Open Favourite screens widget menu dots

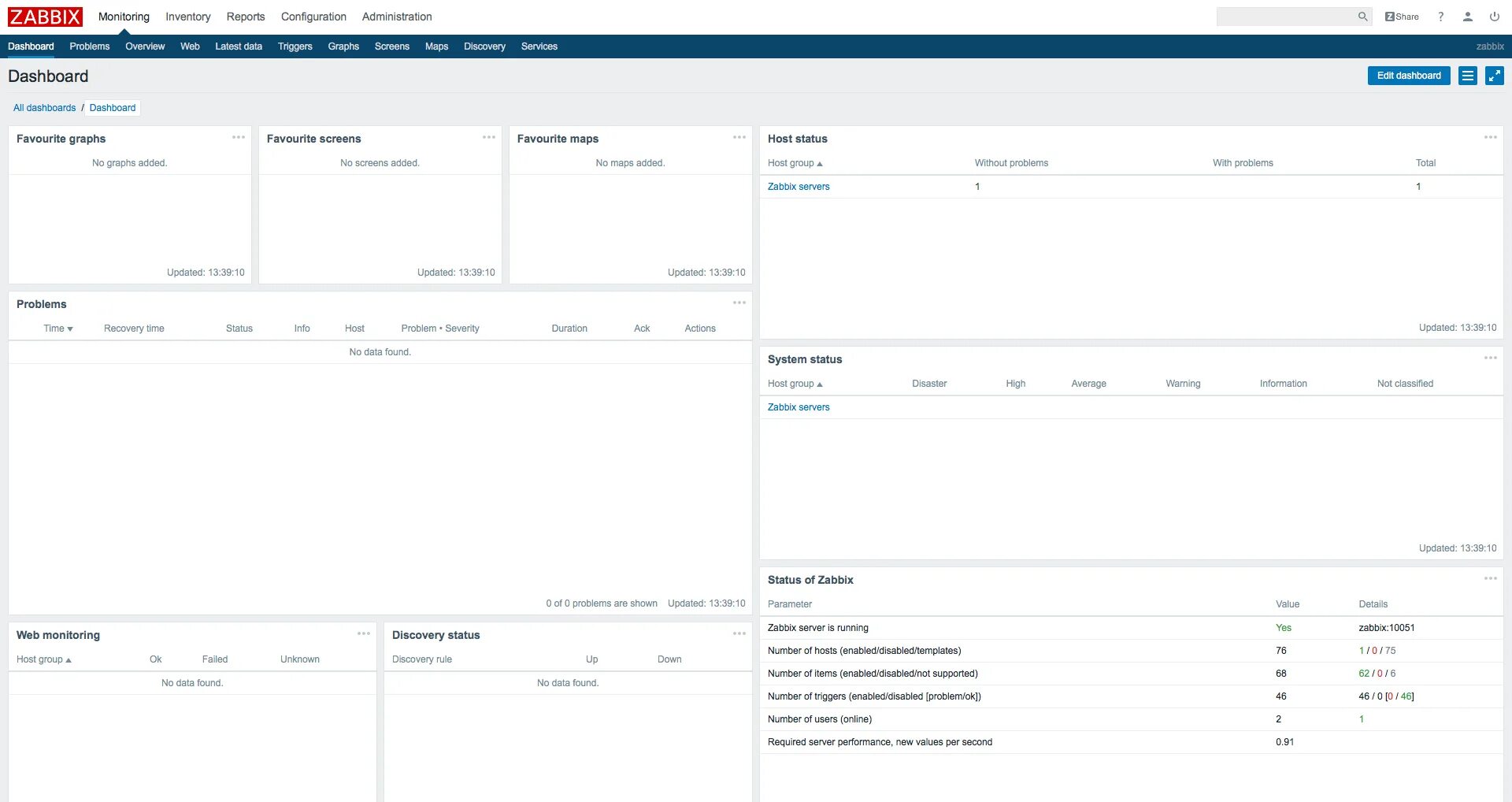[489, 137]
